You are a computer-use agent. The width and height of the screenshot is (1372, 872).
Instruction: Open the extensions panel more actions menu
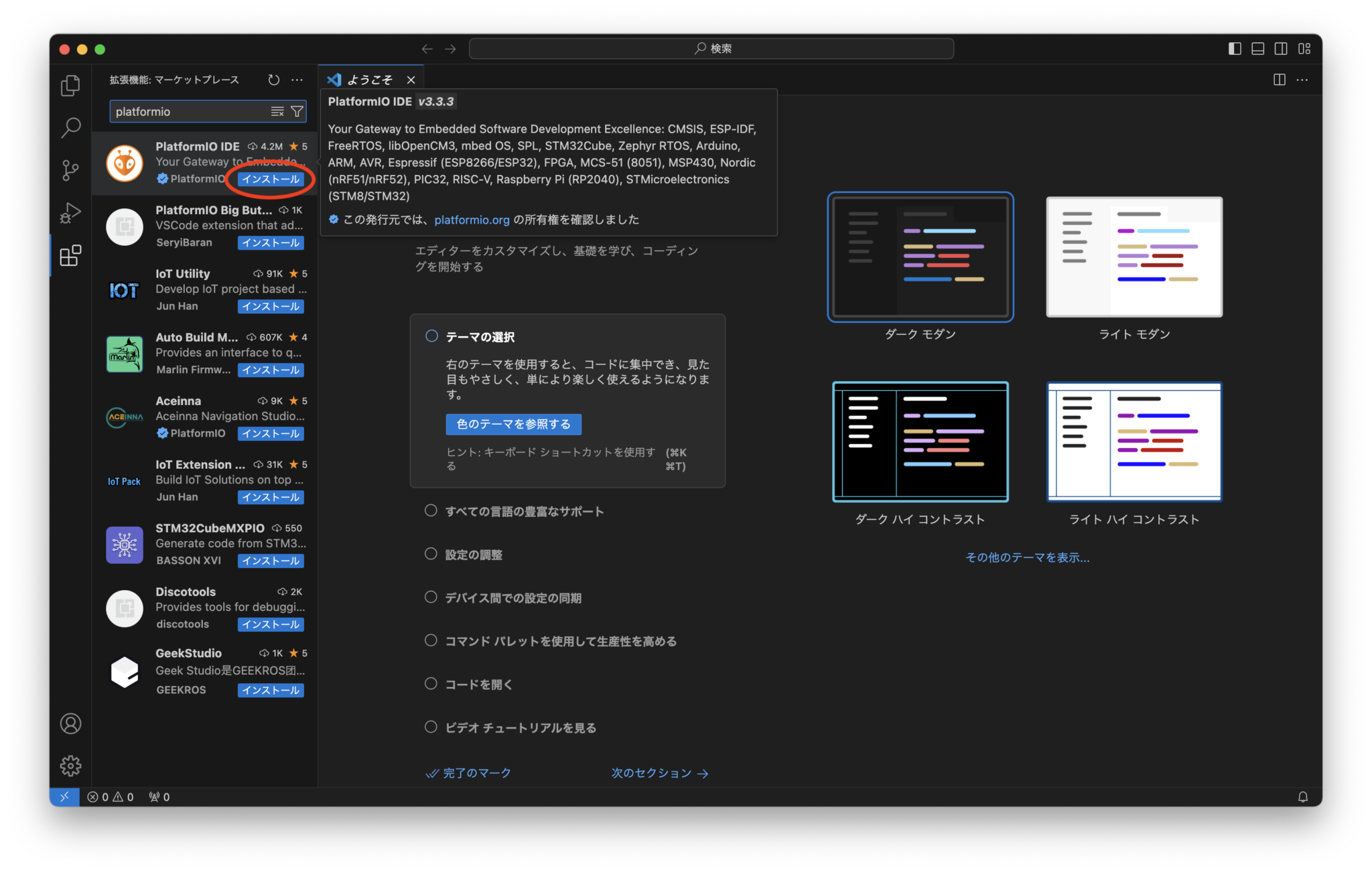297,80
